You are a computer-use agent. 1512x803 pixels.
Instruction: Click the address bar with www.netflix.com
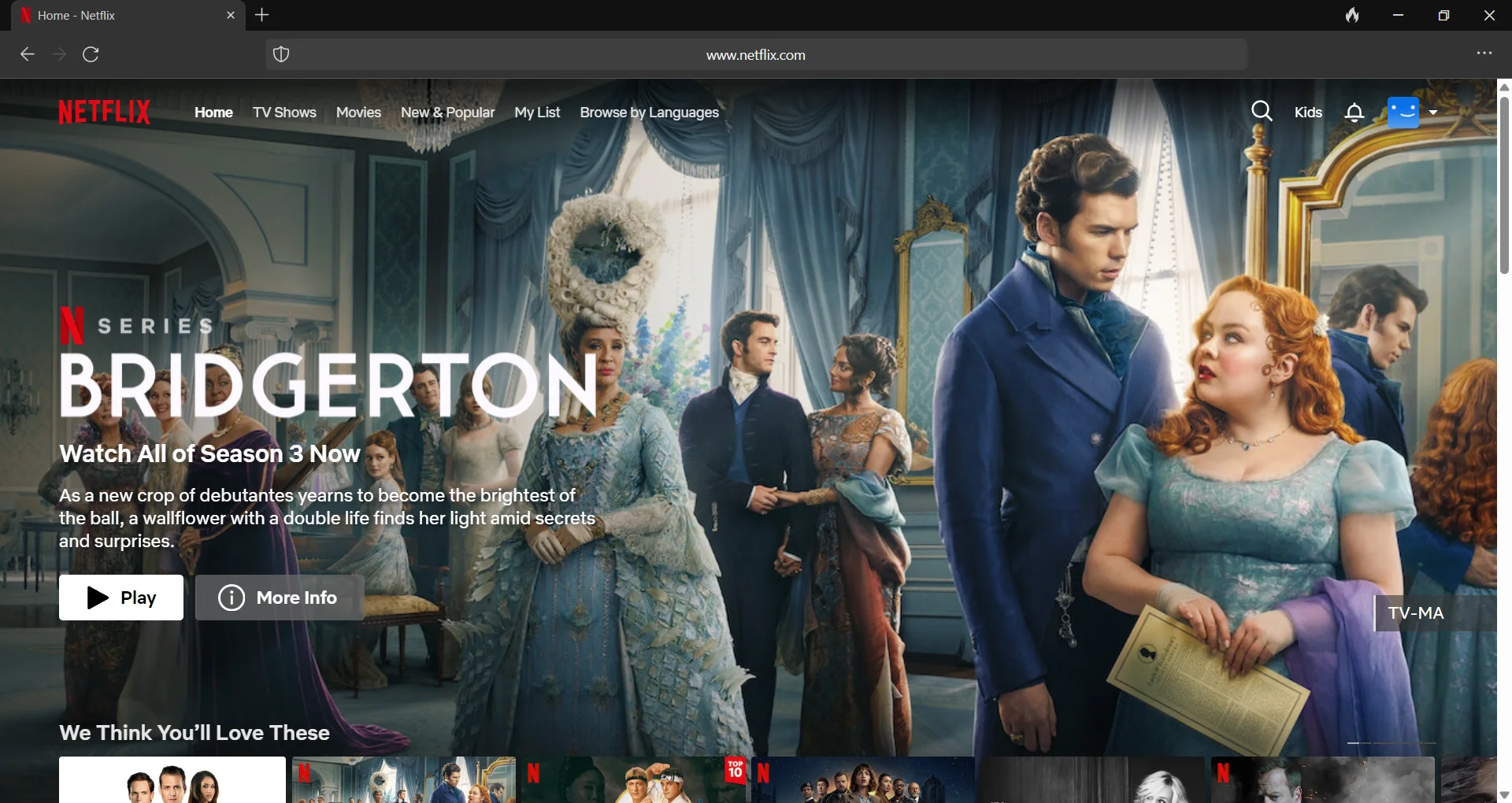click(756, 54)
